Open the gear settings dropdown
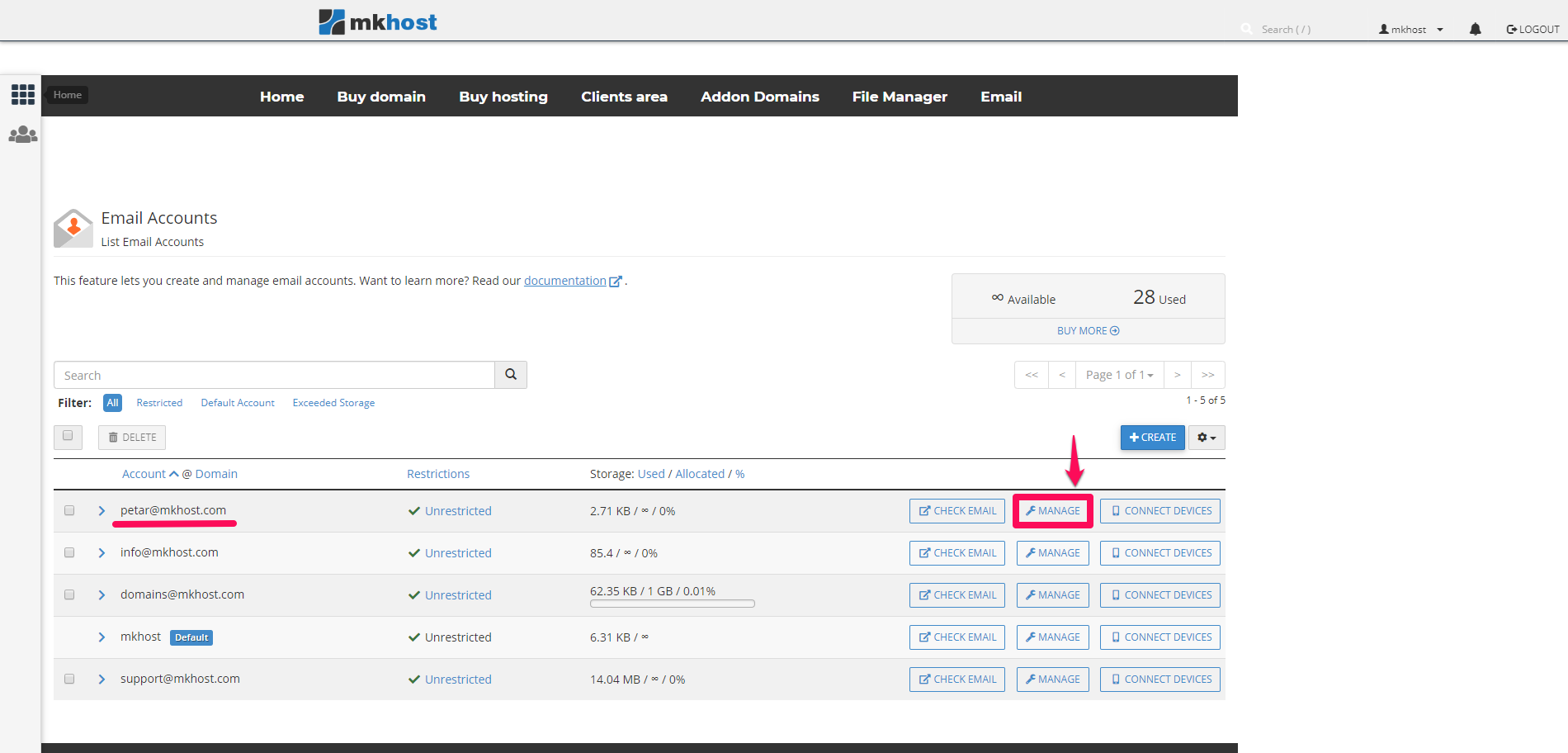 point(1207,438)
